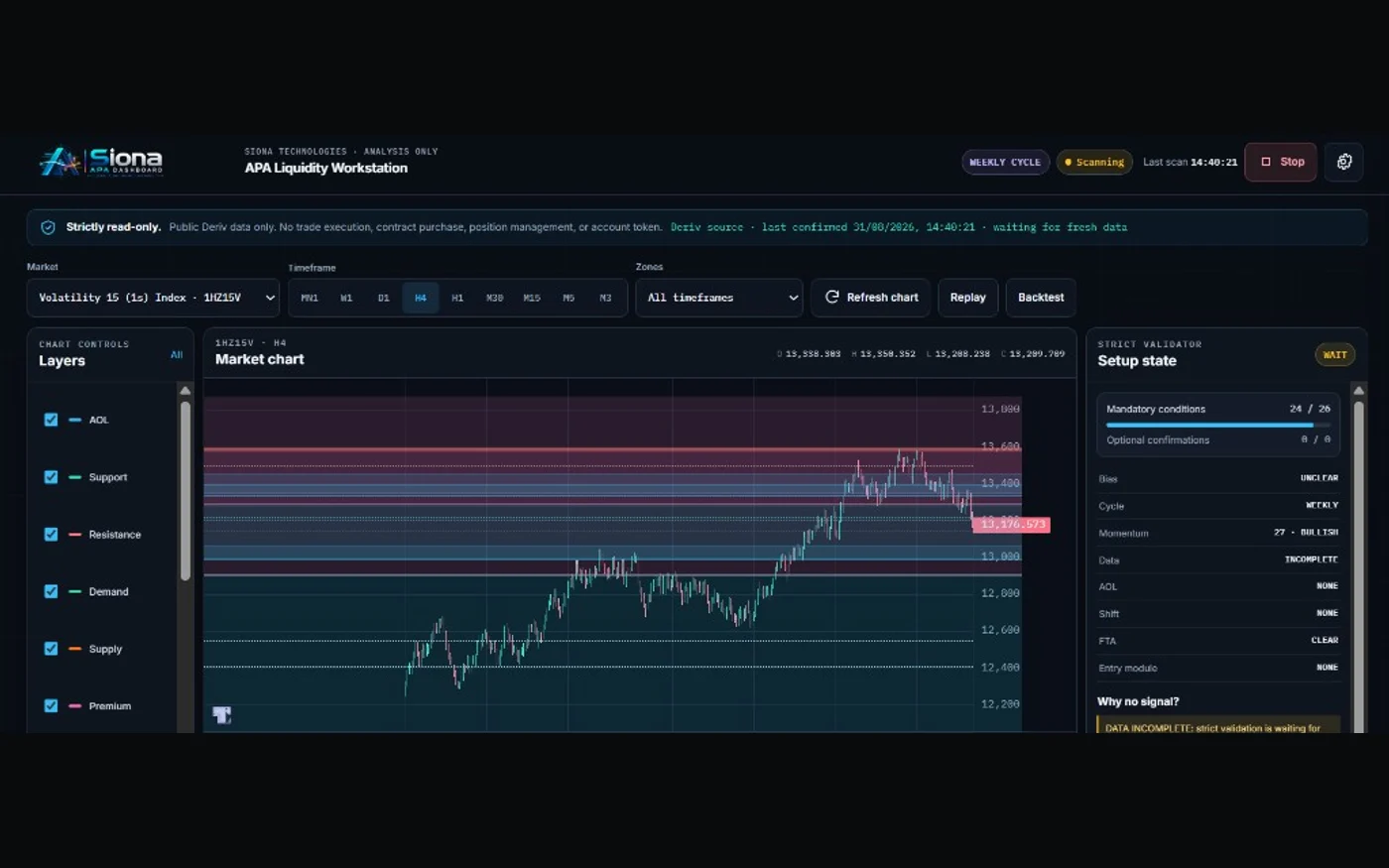Click the Setup state scrollbar up arrow
The image size is (1389, 868).
(x=1358, y=391)
